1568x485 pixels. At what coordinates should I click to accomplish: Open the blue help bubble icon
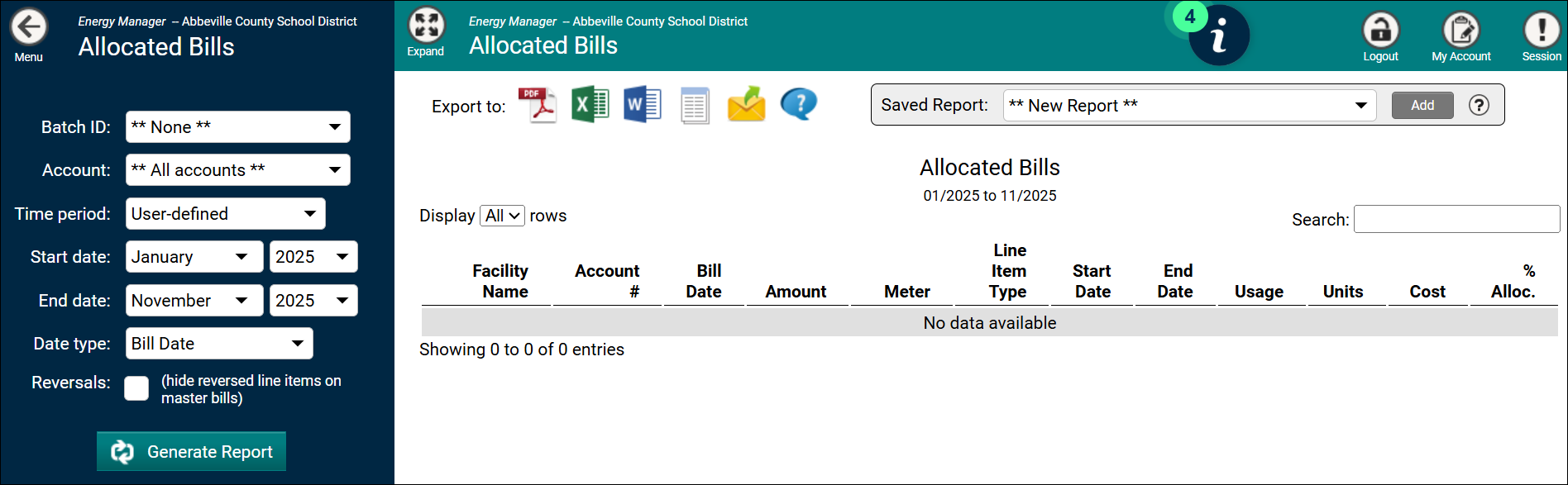[x=798, y=105]
